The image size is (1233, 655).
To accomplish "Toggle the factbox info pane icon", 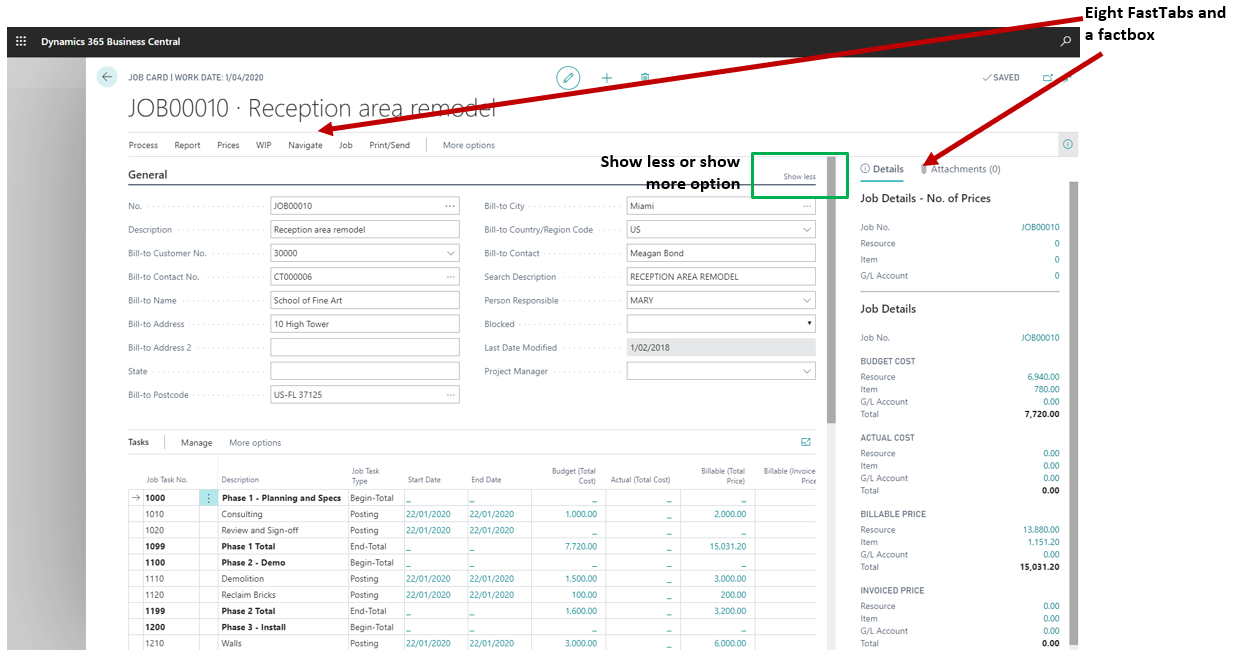I will point(1067,145).
